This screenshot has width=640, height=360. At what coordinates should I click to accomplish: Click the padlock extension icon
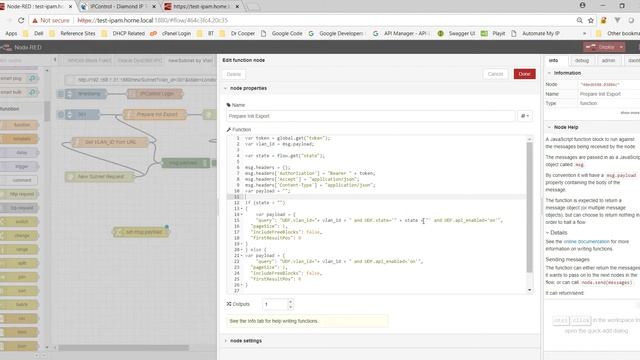point(603,20)
